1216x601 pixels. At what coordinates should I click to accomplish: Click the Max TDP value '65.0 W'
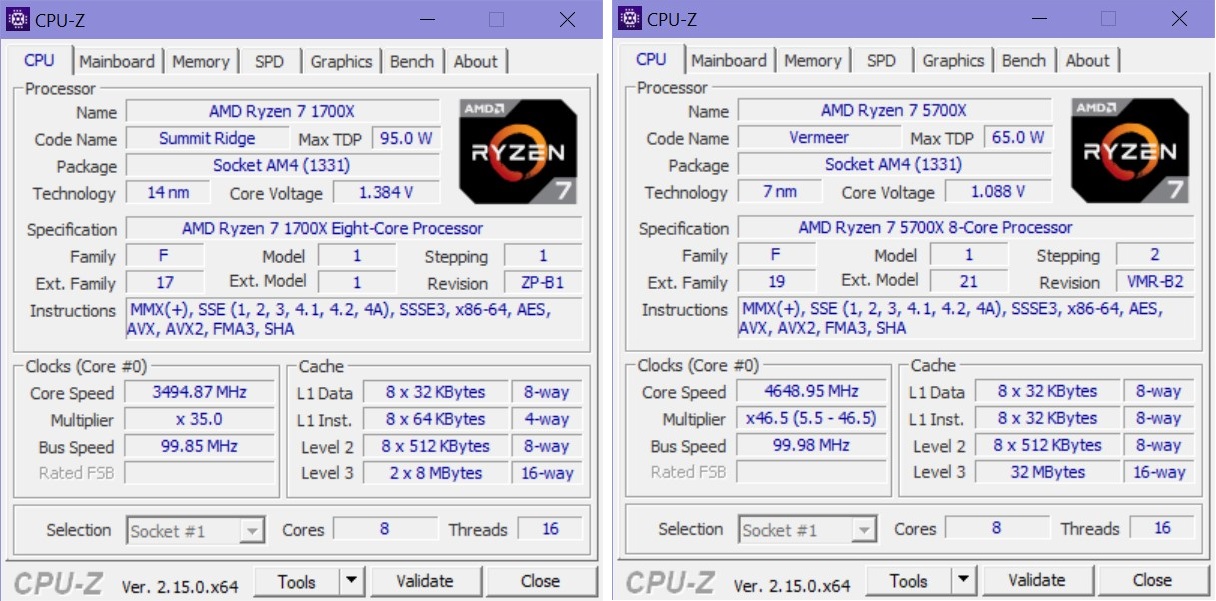(1018, 137)
